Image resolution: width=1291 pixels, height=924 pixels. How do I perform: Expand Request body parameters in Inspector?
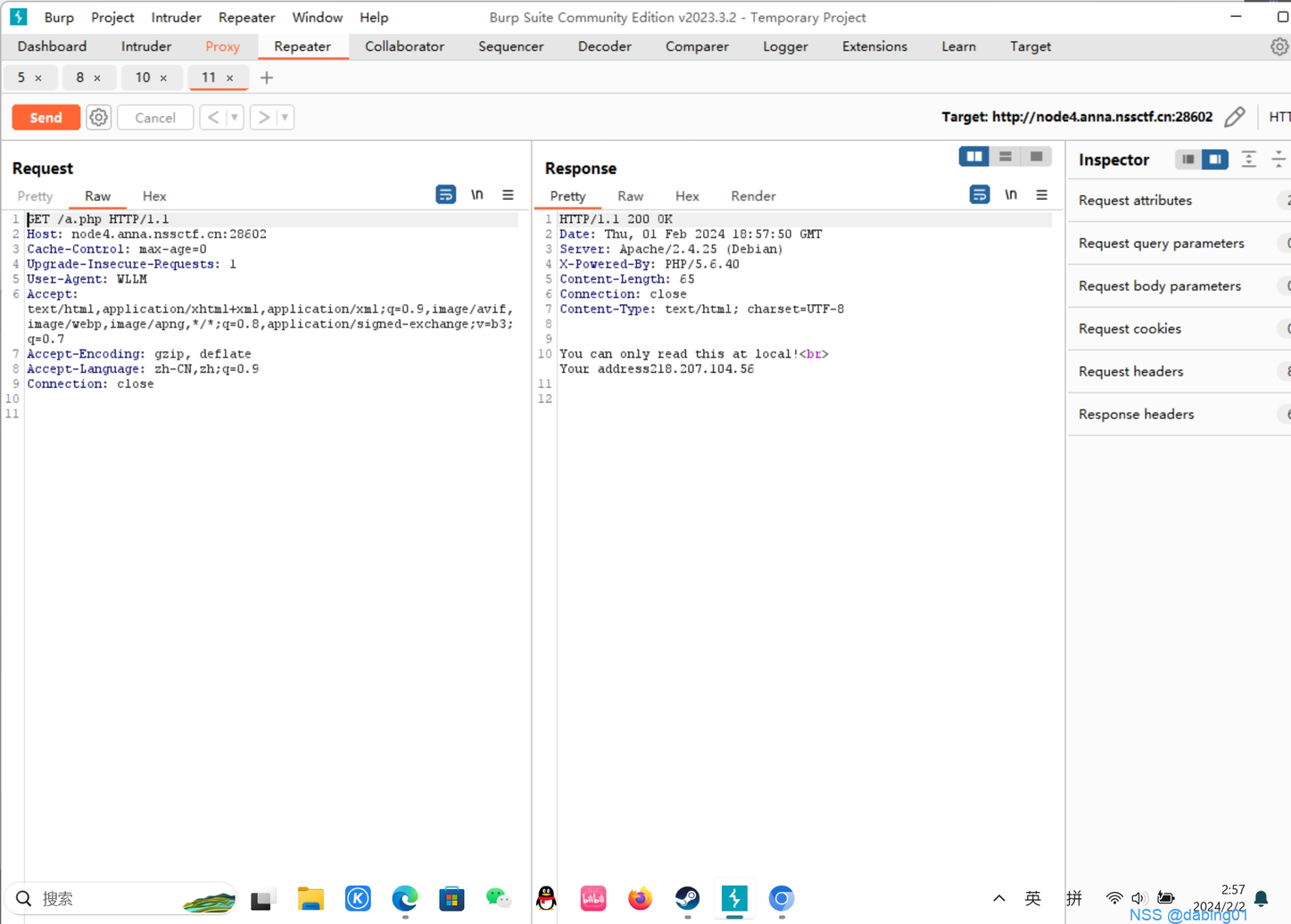1179,286
